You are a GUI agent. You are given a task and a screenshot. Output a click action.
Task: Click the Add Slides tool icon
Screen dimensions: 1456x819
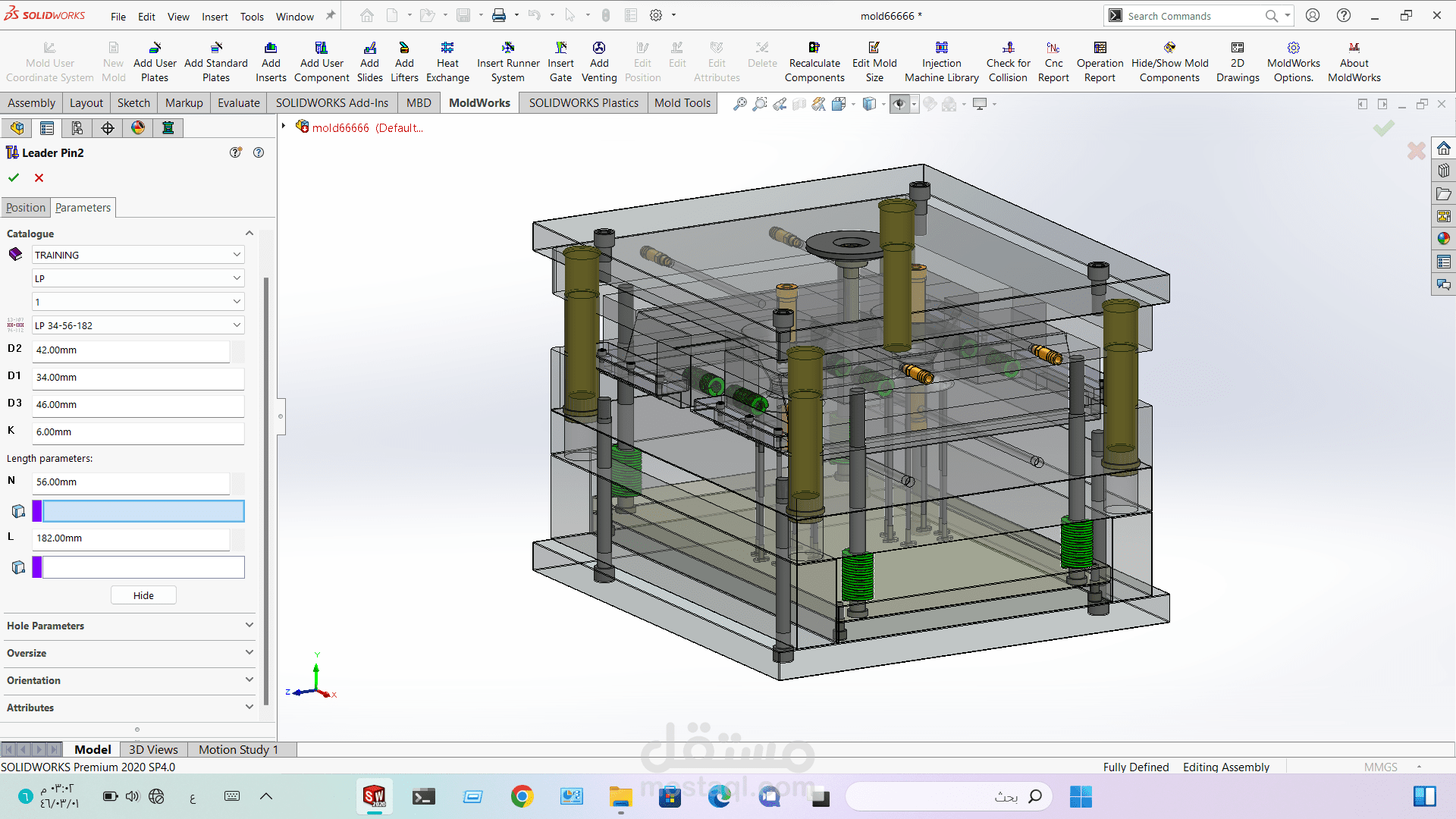pos(369,49)
